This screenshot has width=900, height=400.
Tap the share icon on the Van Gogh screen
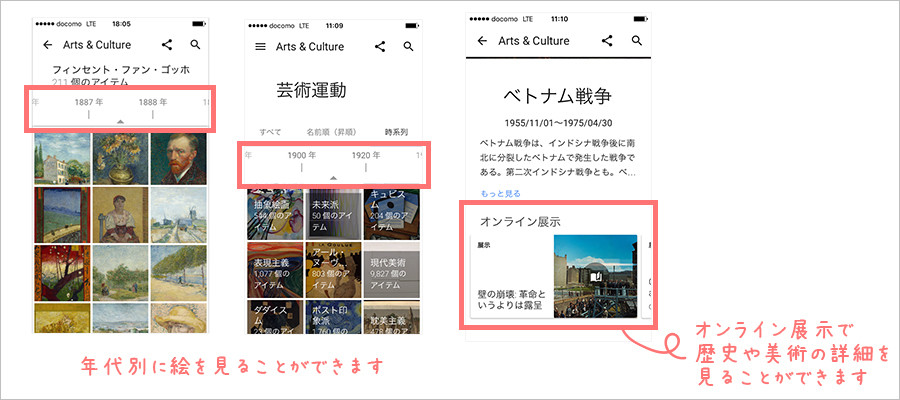[x=166, y=45]
